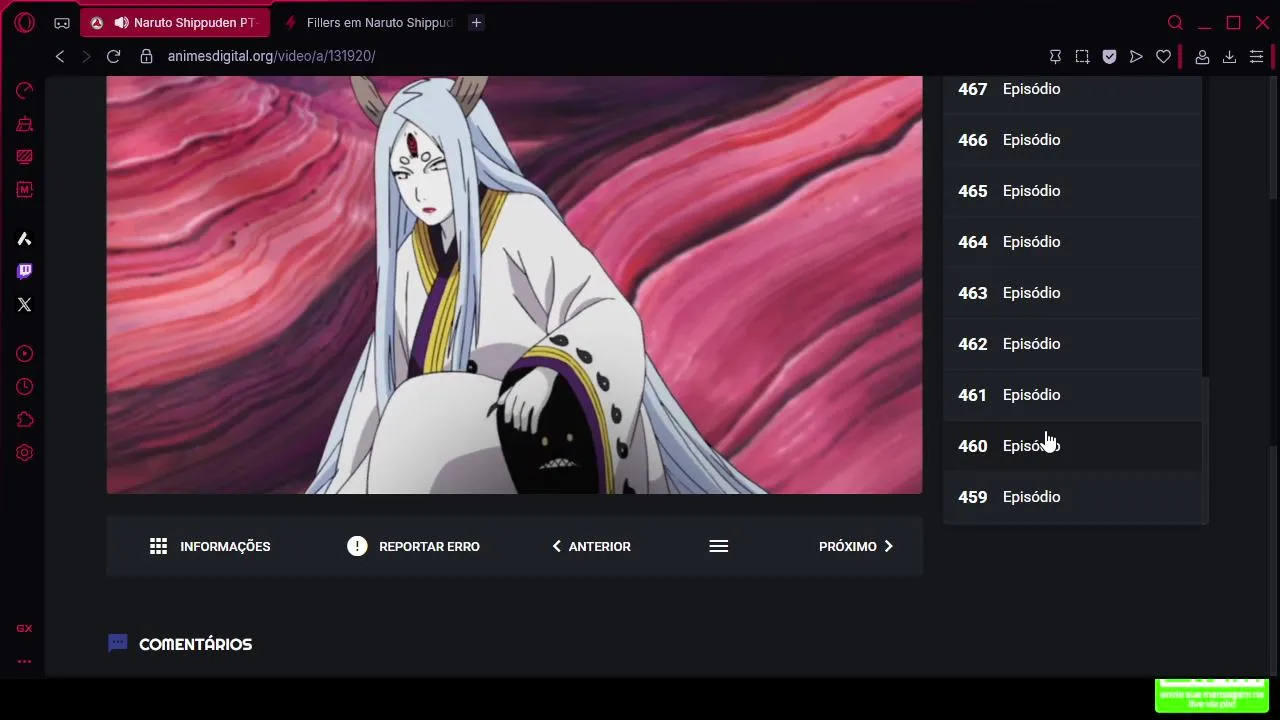Viewport: 1280px width, 720px height.
Task: Switch to the Fillers em Naruto Shippuden tab
Action: pyautogui.click(x=368, y=22)
